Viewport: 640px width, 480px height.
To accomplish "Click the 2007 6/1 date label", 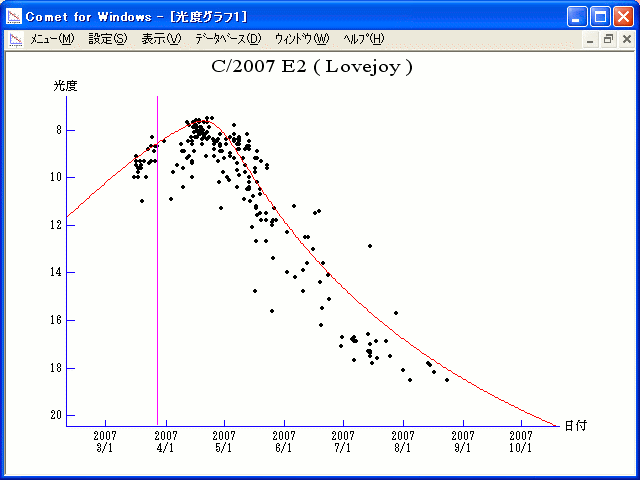I will pyautogui.click(x=284, y=442).
